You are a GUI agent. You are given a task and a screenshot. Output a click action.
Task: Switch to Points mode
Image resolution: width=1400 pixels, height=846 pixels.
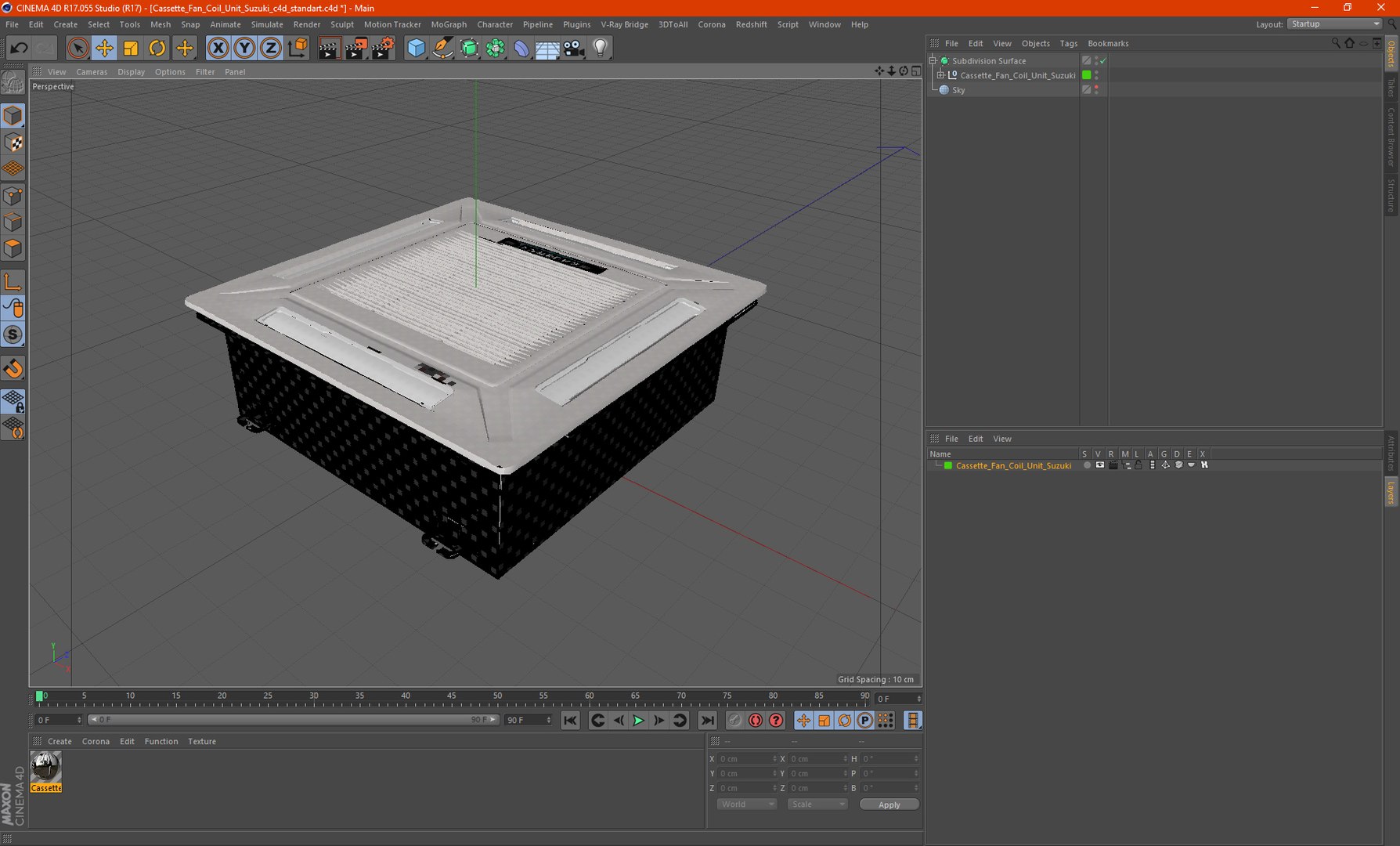point(13,196)
